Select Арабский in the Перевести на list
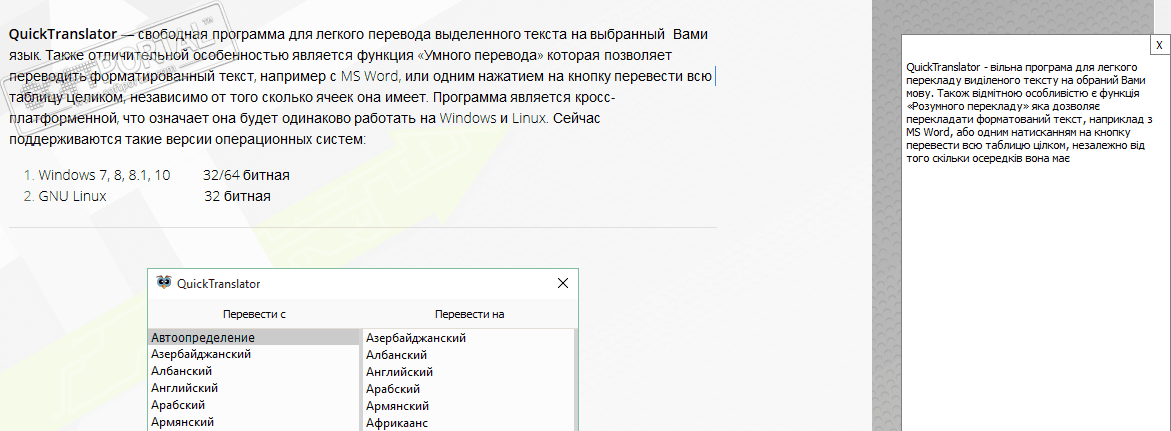This screenshot has height=431, width=1171. point(468,389)
